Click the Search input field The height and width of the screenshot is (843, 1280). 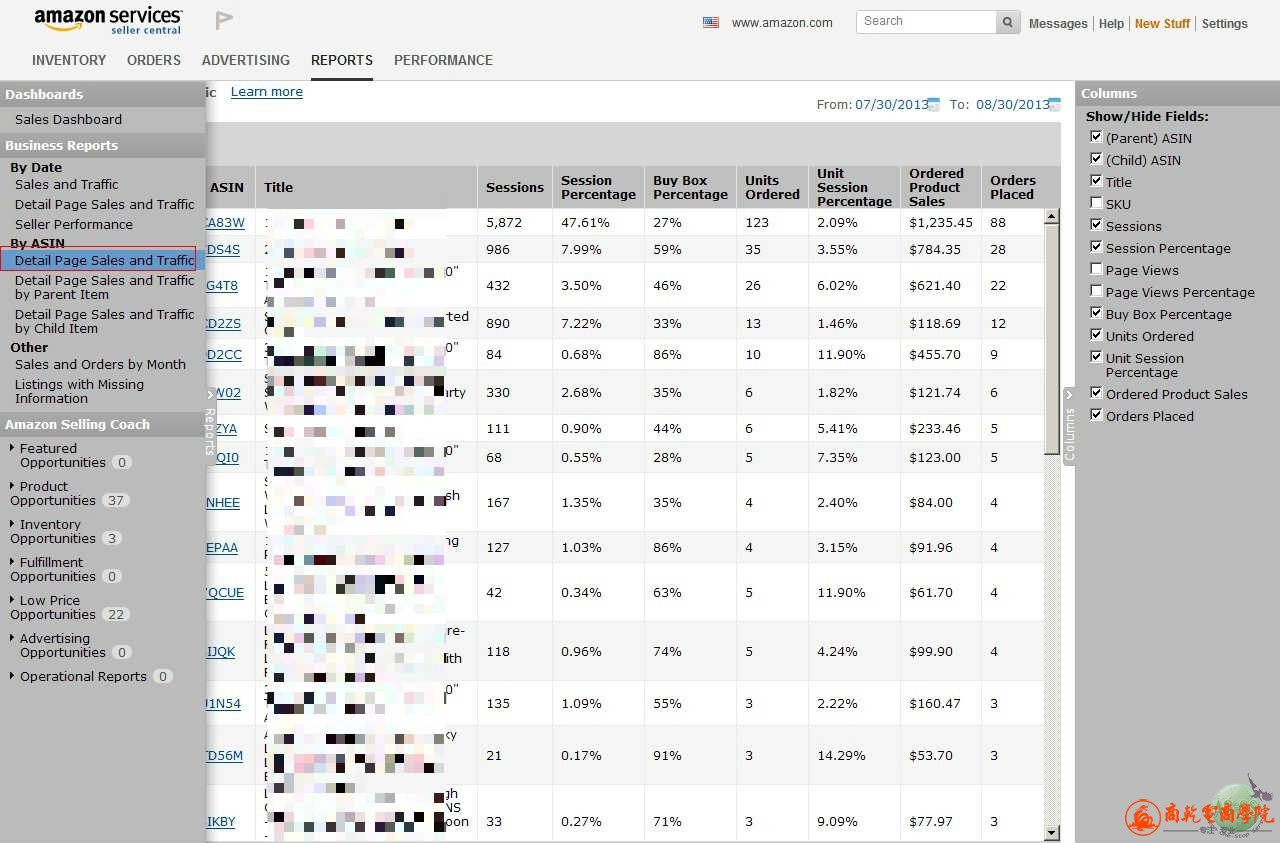tap(927, 22)
